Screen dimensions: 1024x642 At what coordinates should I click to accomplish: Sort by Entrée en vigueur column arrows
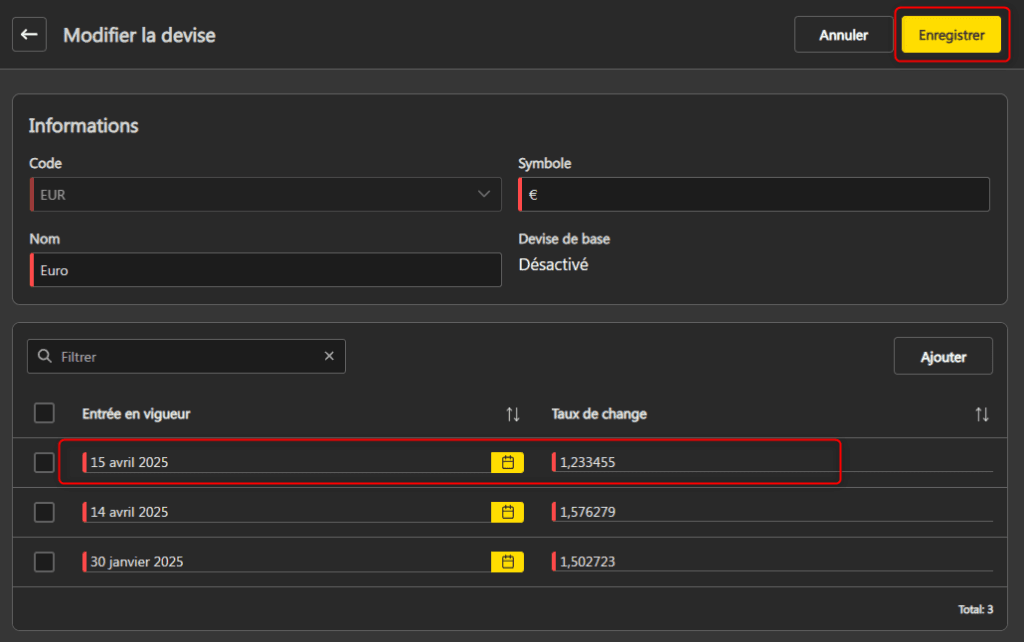513,414
